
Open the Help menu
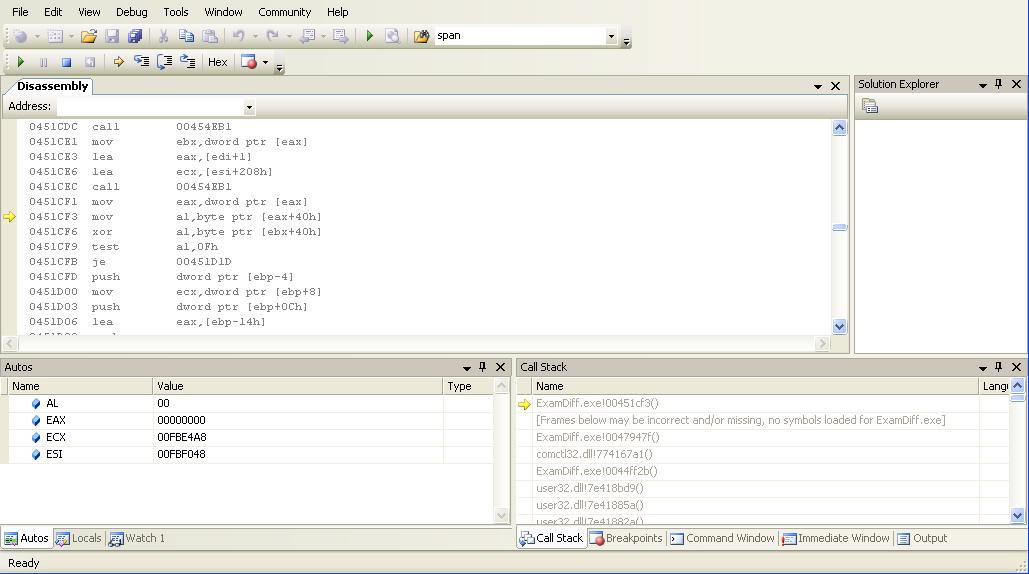pyautogui.click(x=337, y=12)
